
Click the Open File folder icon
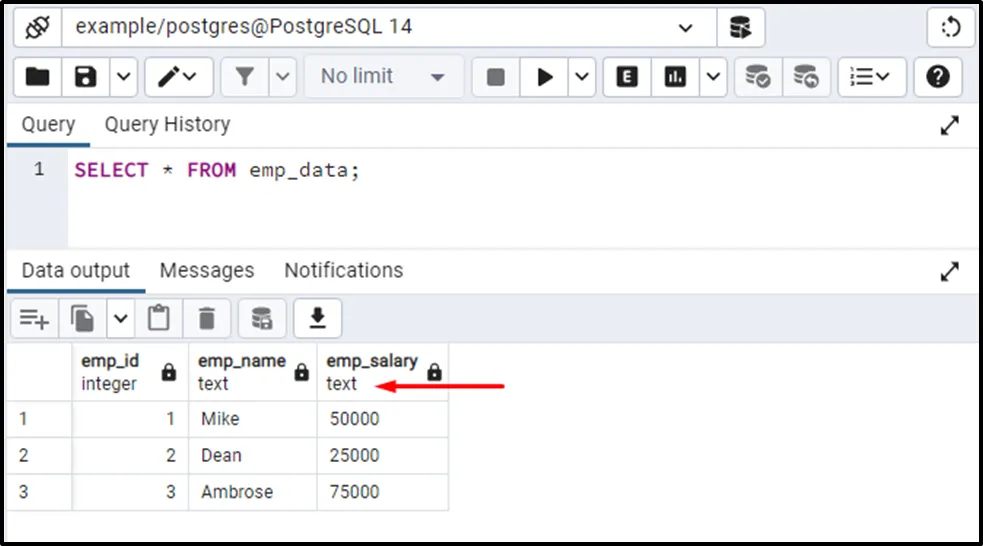tap(37, 77)
